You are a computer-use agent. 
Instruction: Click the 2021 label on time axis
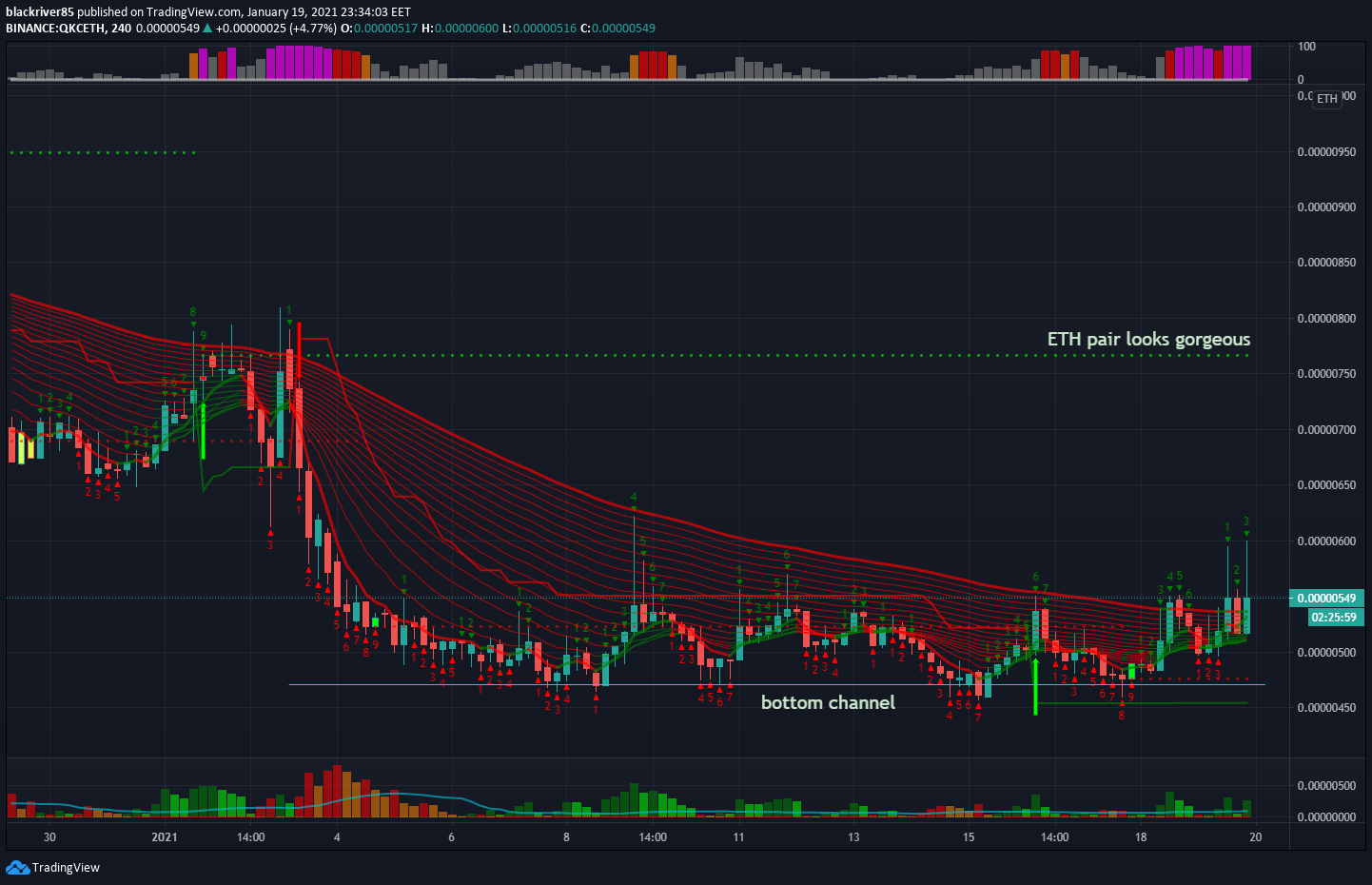(x=165, y=837)
